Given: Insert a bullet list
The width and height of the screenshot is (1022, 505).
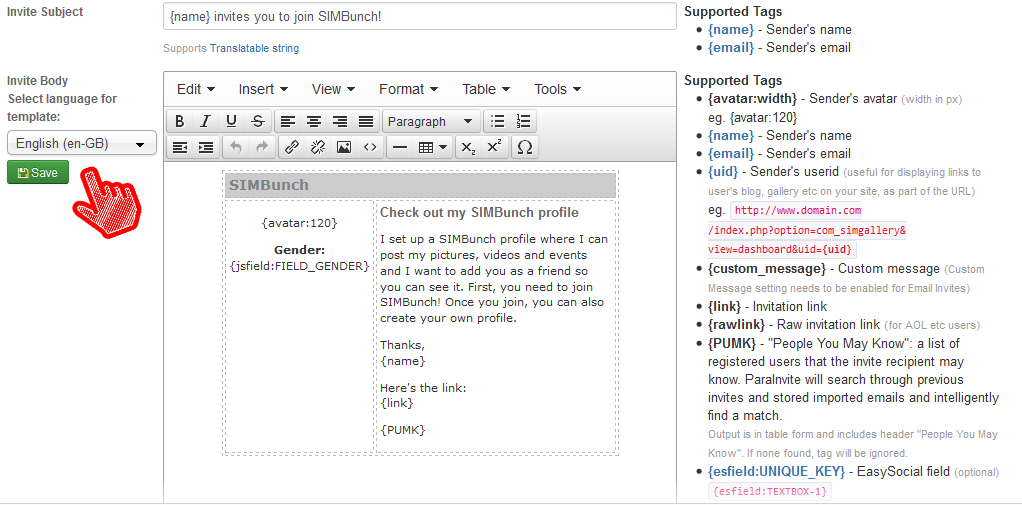Looking at the screenshot, I should pyautogui.click(x=498, y=121).
